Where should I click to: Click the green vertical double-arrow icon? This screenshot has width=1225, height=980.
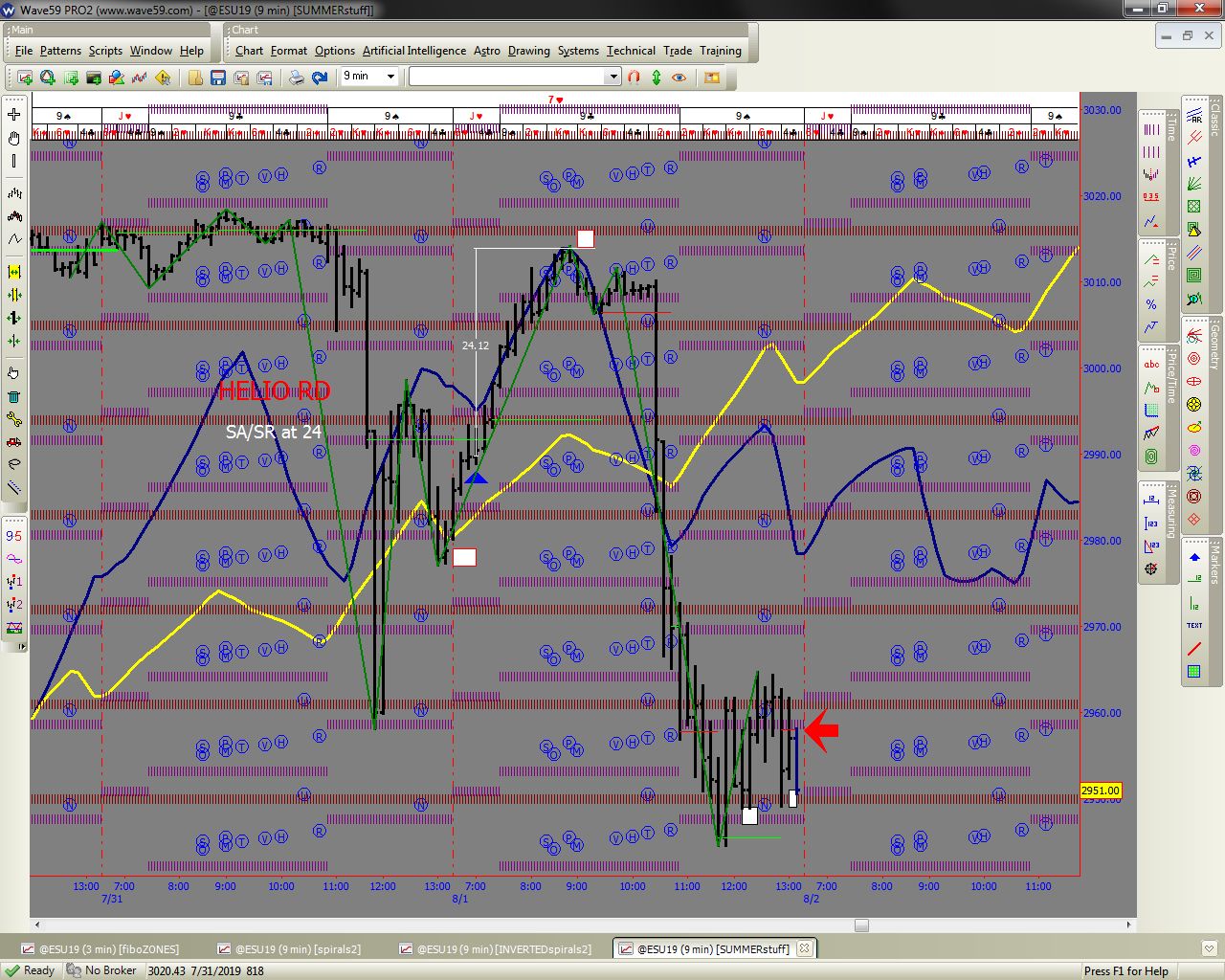click(657, 78)
